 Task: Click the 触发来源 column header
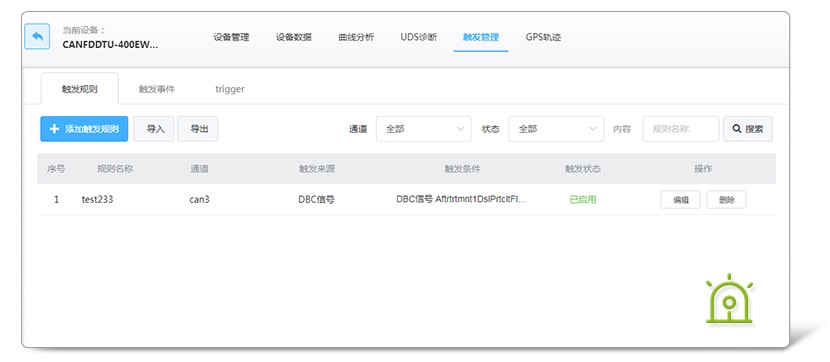317,169
